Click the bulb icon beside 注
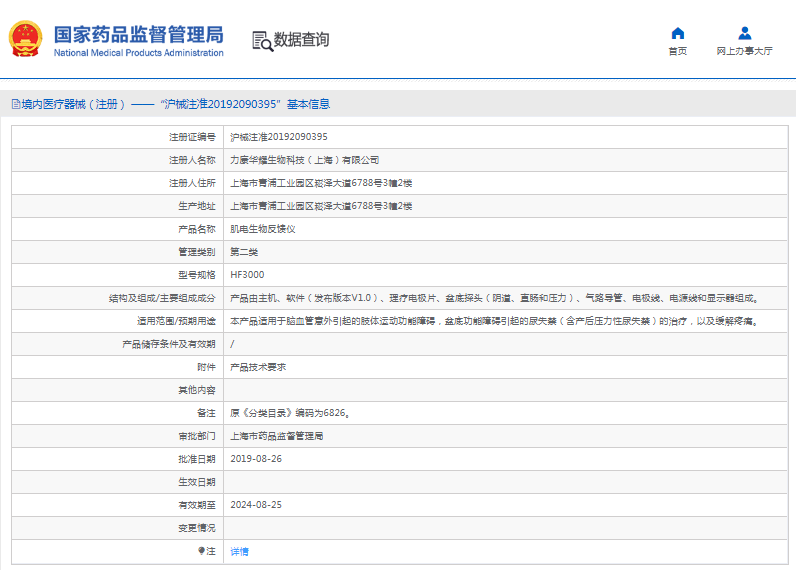Viewport: 796px width, 570px height. (x=201, y=551)
